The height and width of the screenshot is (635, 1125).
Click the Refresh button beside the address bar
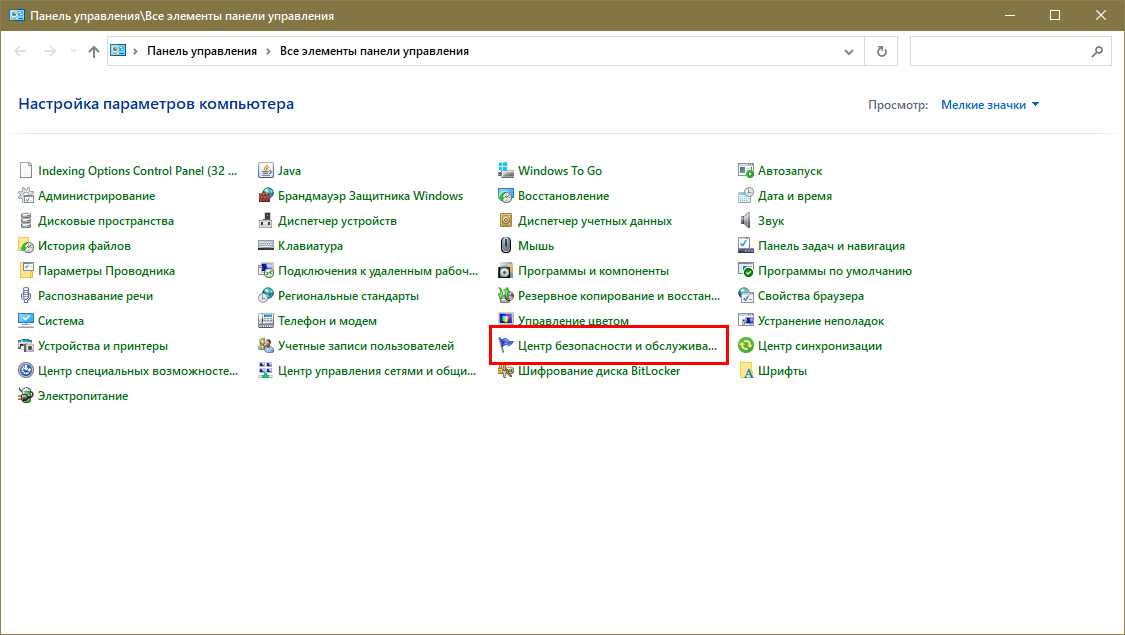881,51
